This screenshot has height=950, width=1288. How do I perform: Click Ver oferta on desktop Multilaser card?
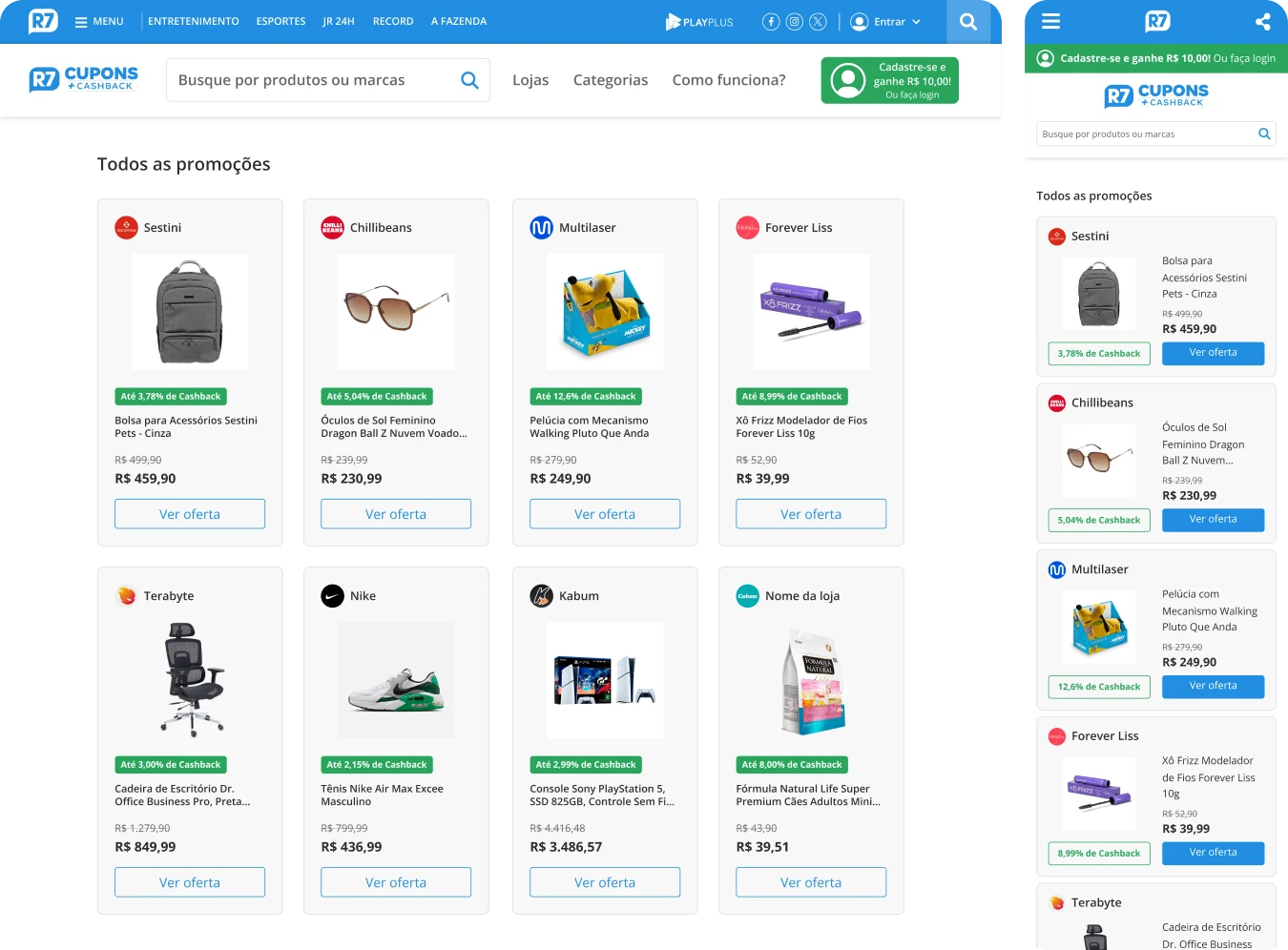click(x=605, y=514)
